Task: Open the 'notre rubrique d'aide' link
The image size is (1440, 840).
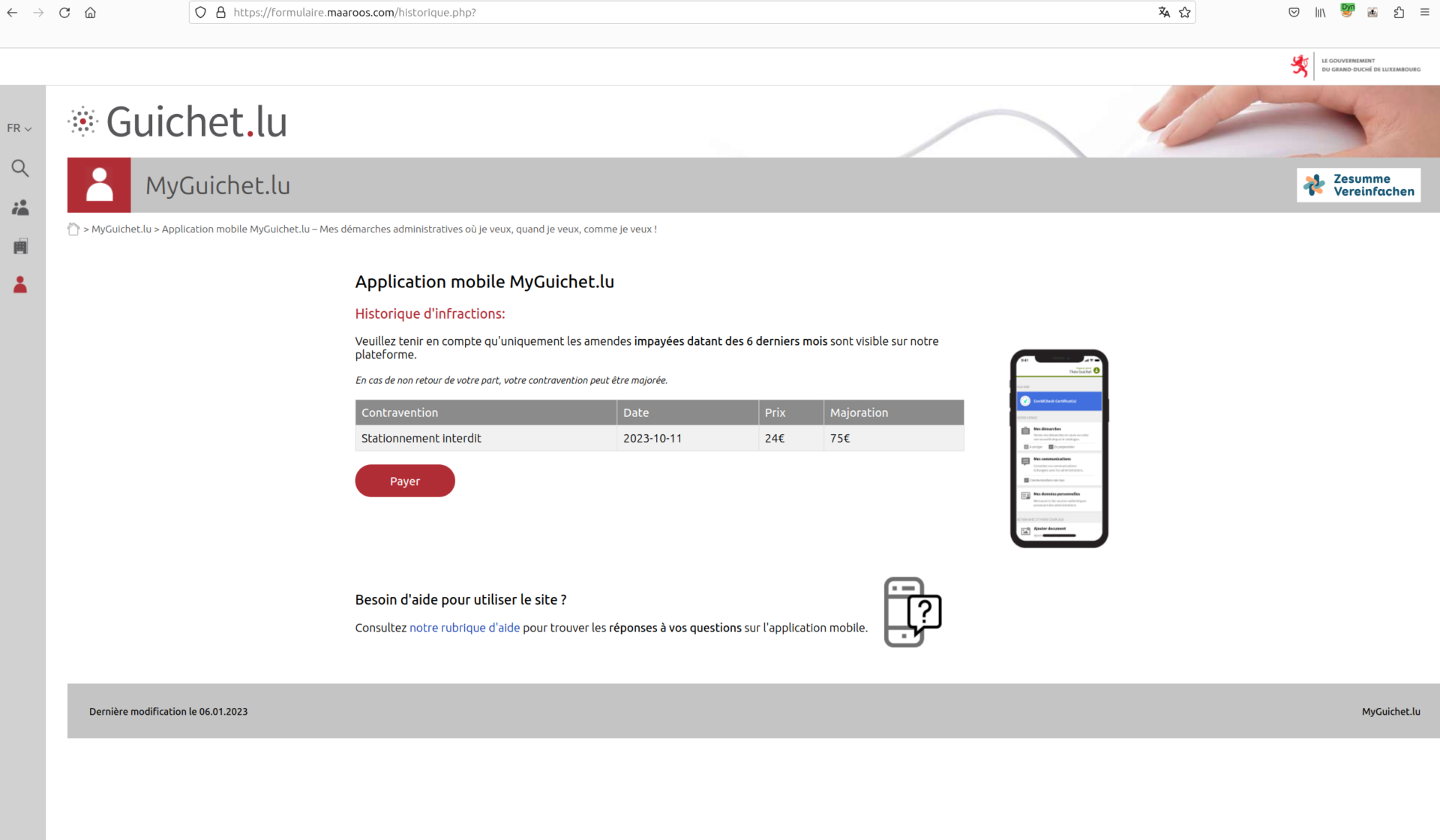Action: [x=464, y=628]
